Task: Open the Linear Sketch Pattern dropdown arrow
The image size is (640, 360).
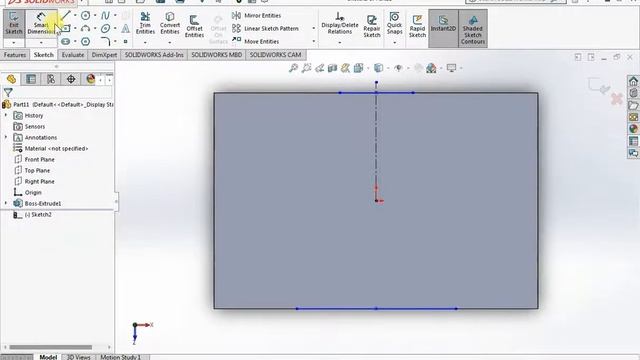Action: 313,29
